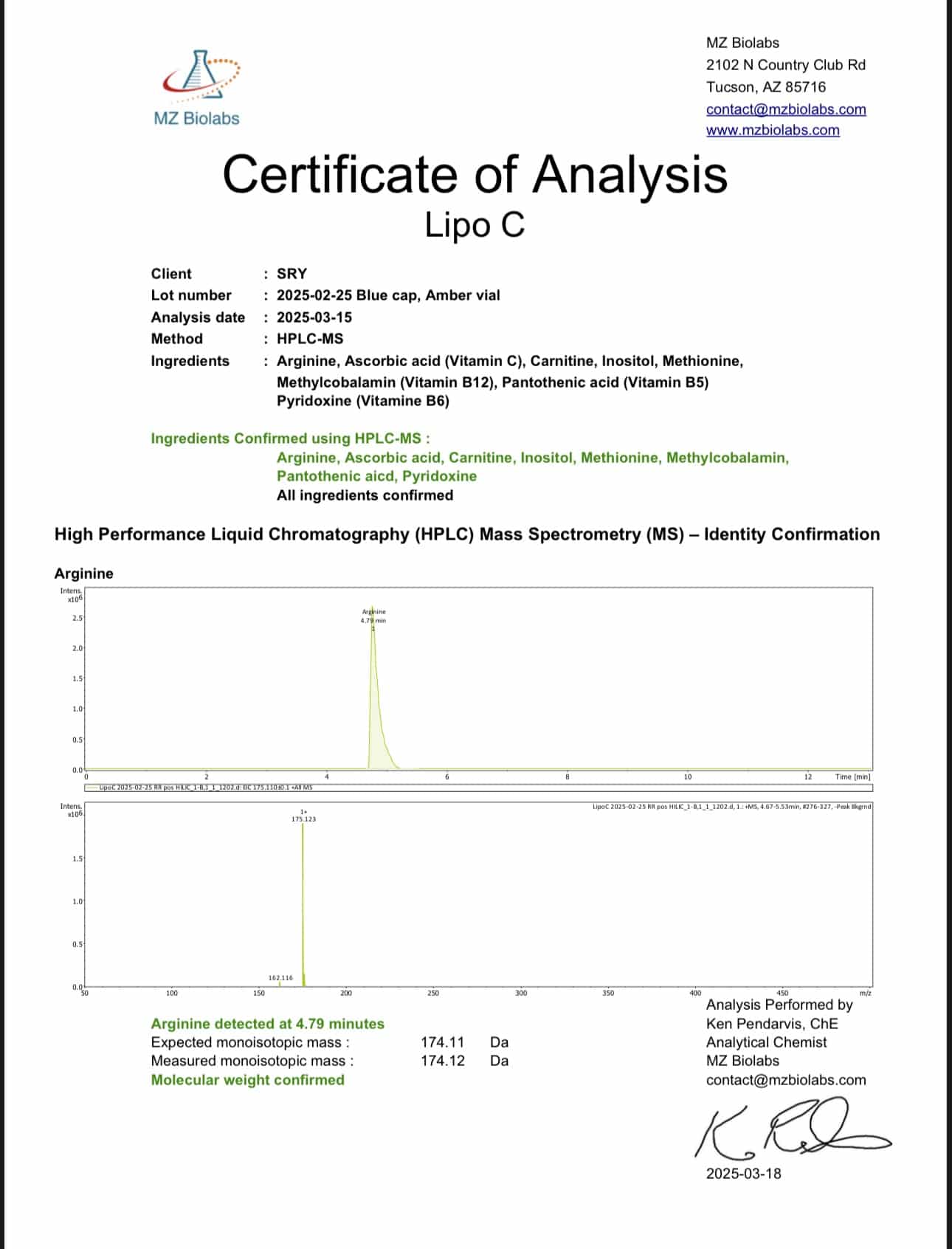This screenshot has width=952, height=1249.
Task: Click the signature date 2025-03-18
Action: [743, 1174]
